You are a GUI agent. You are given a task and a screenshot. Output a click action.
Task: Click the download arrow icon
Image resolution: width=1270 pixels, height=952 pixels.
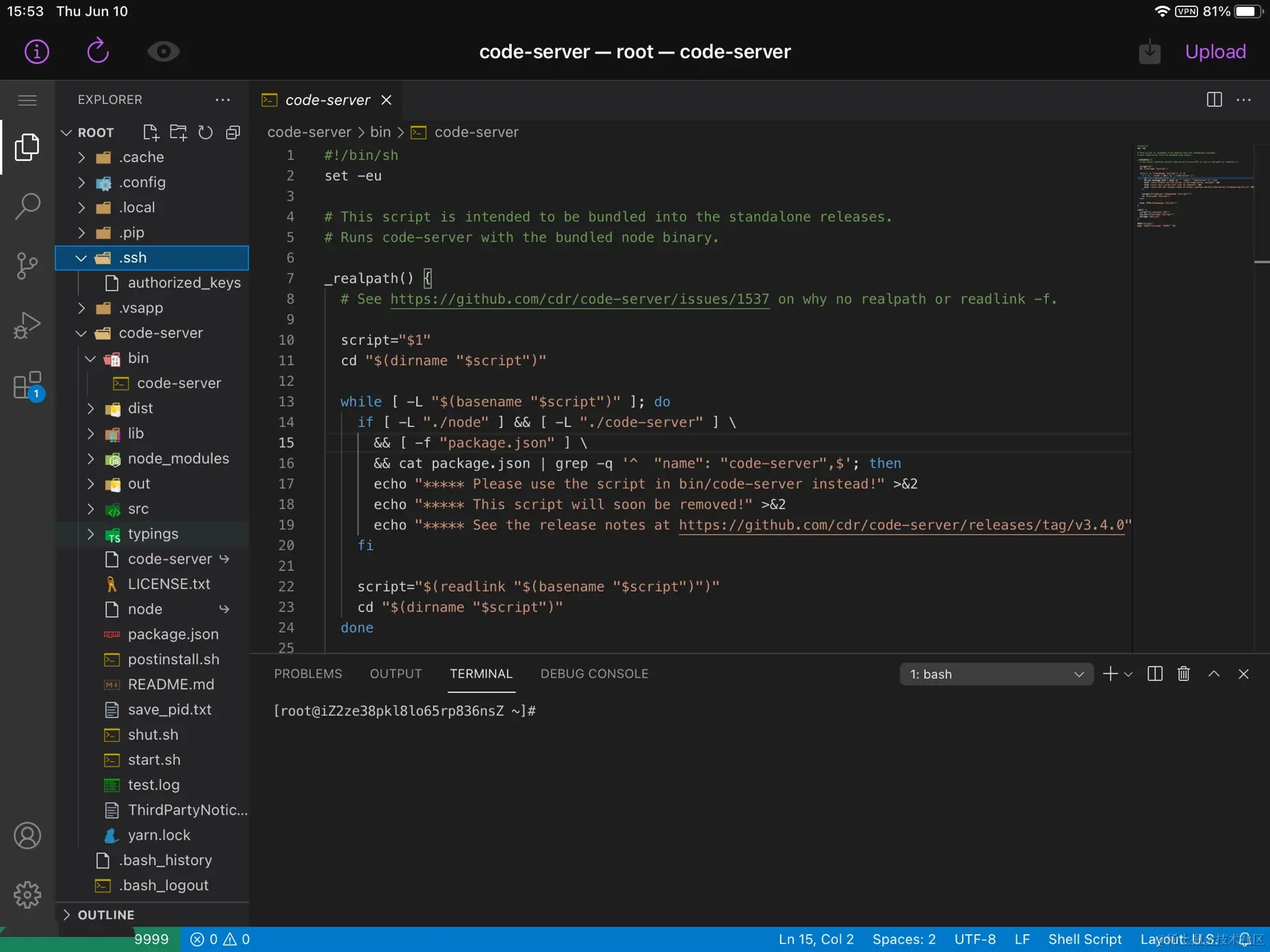coord(1150,51)
